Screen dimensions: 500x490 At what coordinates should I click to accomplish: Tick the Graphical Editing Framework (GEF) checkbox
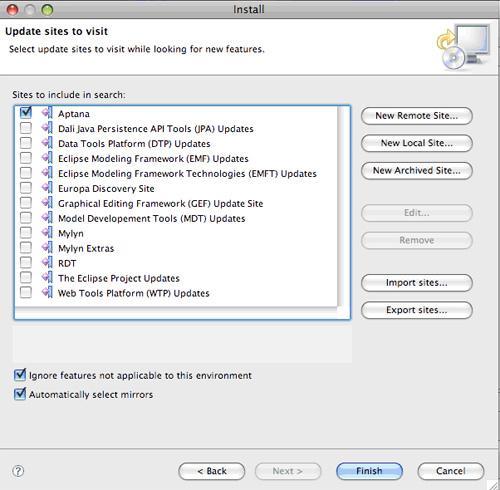coord(26,203)
